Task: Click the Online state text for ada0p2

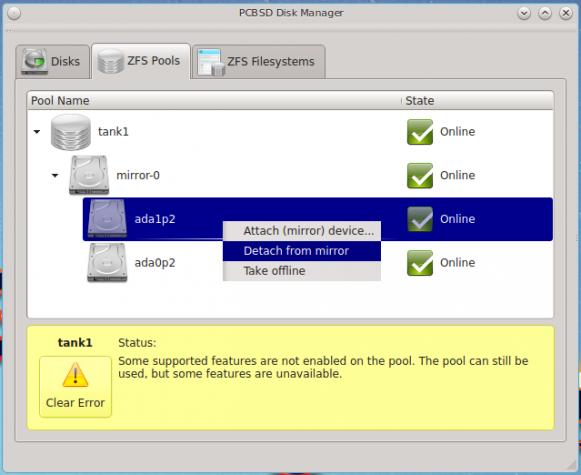Action: tap(457, 263)
